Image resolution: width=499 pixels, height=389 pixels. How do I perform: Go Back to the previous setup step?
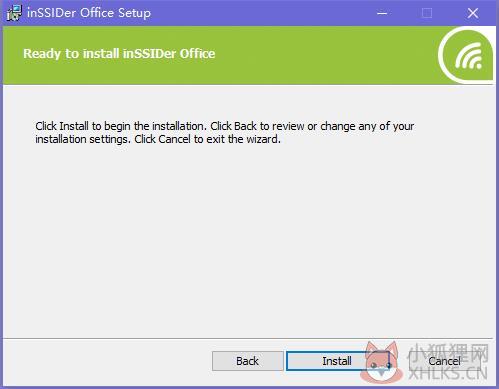(247, 361)
